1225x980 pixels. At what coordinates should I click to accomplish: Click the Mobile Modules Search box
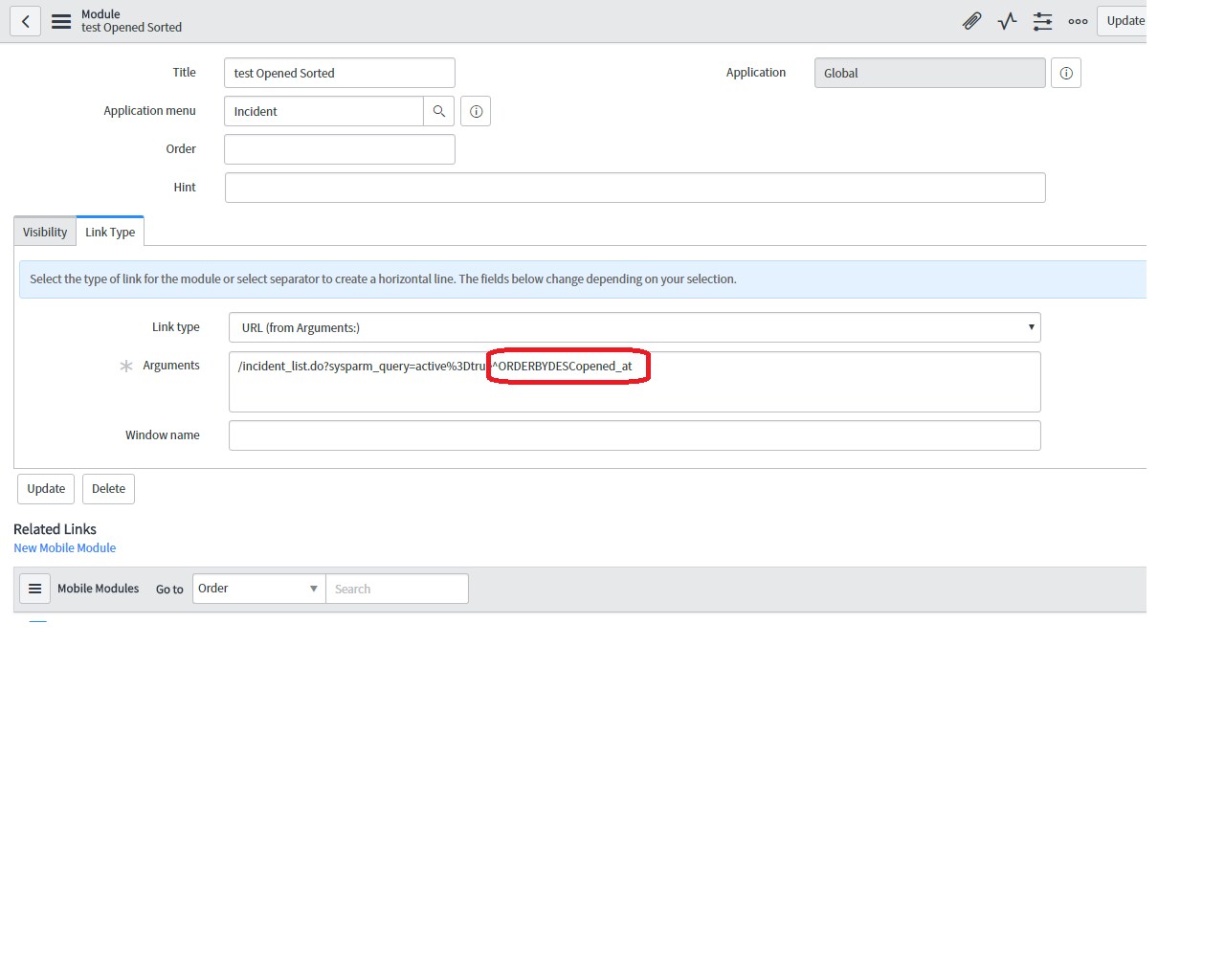pos(397,589)
